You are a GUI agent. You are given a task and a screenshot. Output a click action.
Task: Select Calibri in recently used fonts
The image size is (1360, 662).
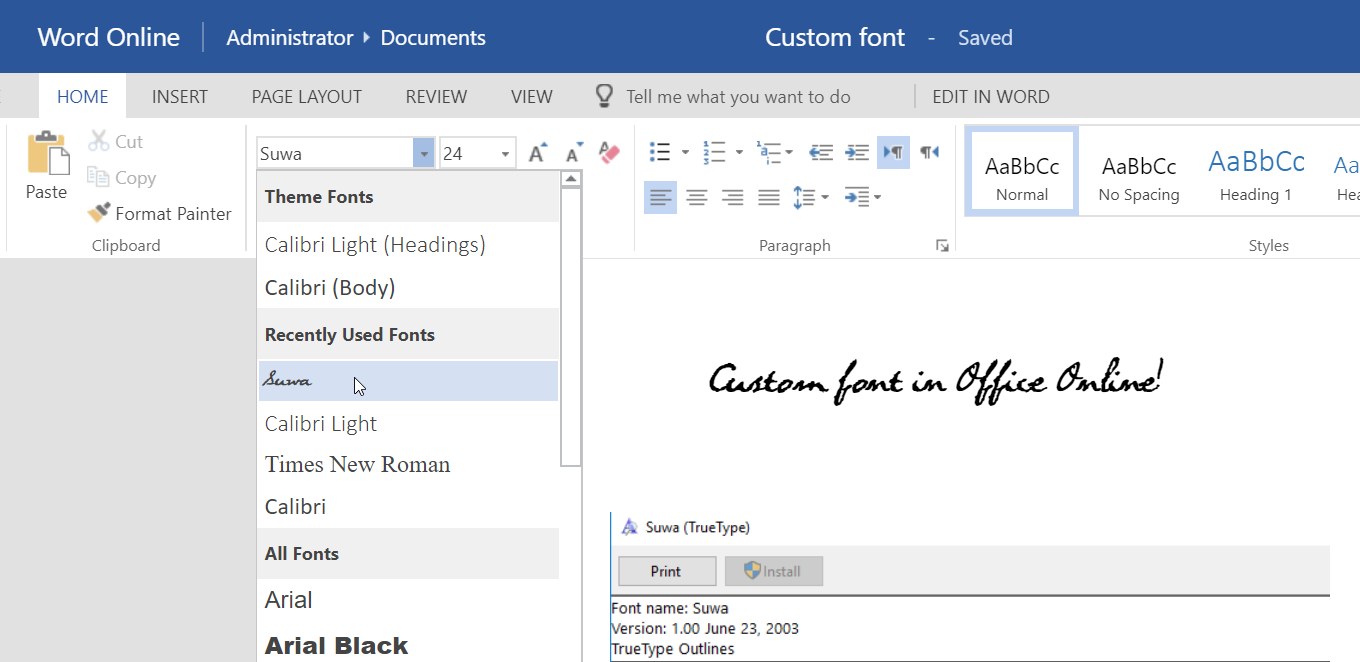pyautogui.click(x=408, y=506)
